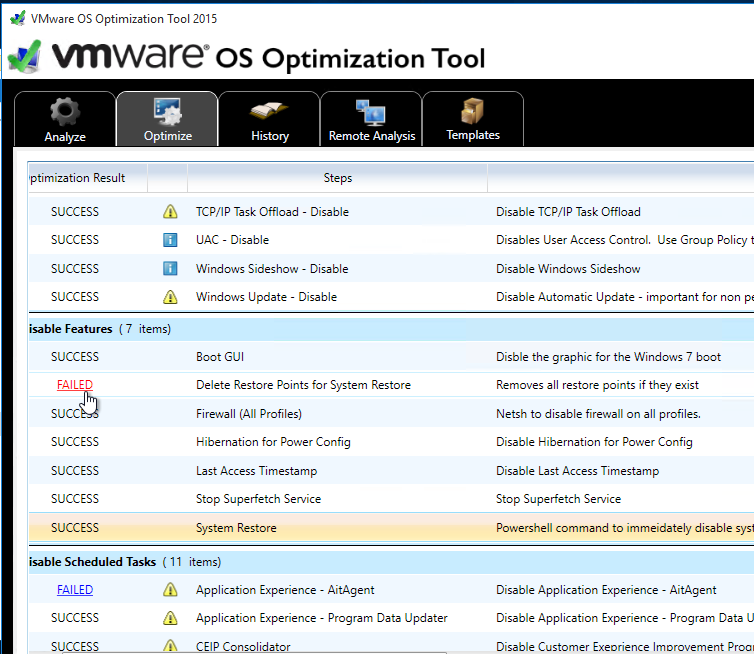Go to the Remote Analysis tab
The image size is (754, 654).
coord(371,119)
